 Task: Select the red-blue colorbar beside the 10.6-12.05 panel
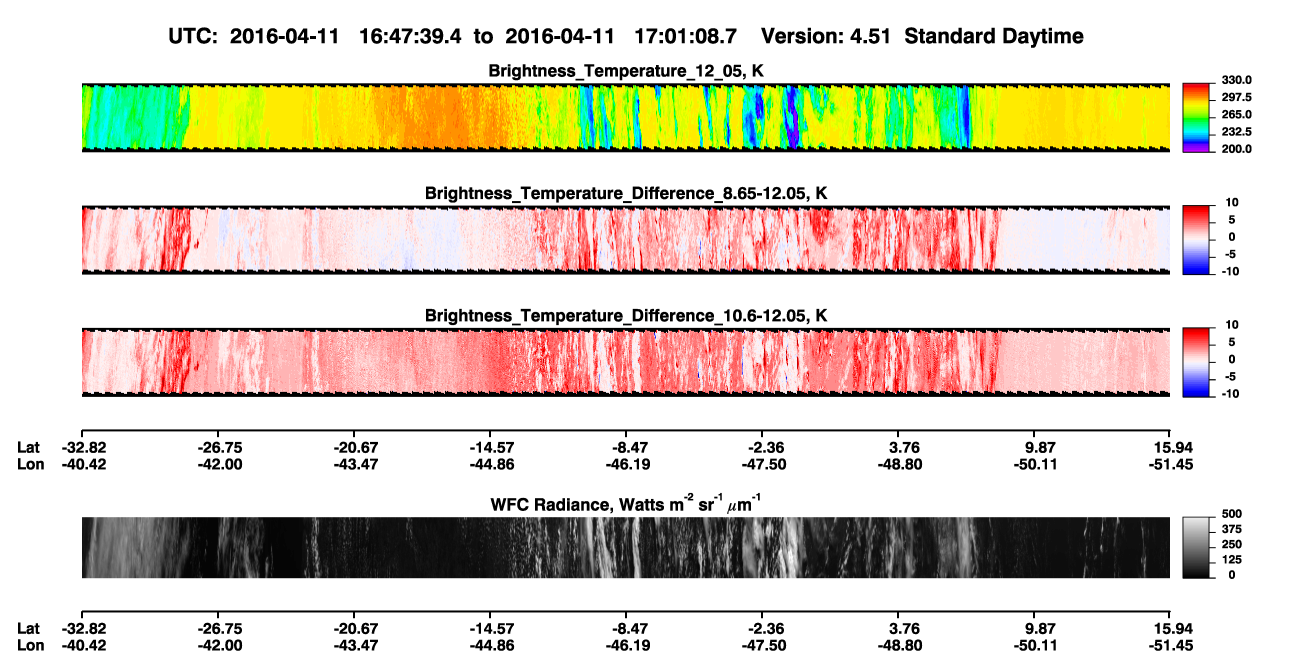pos(1194,361)
